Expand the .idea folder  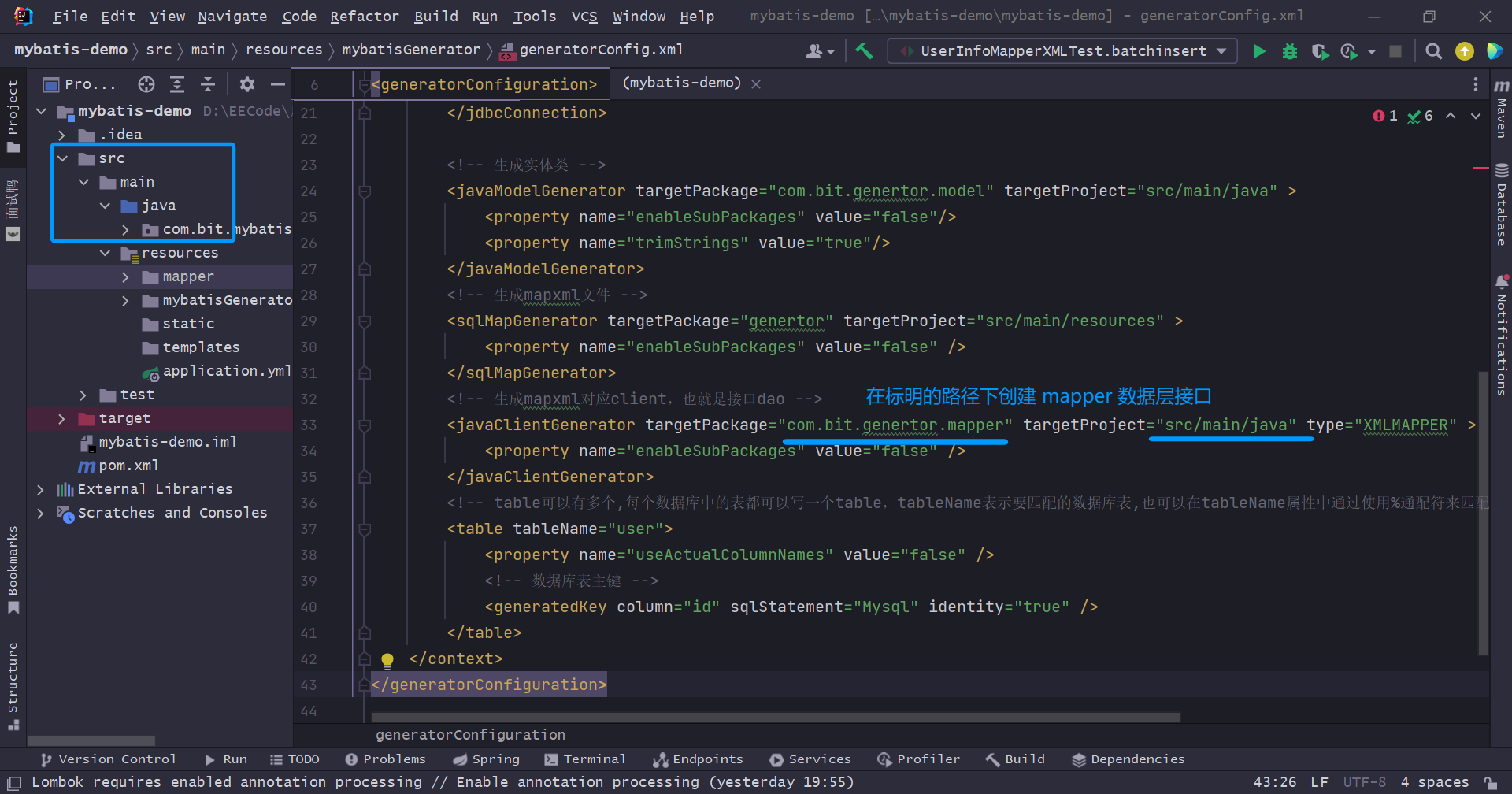coord(62,135)
